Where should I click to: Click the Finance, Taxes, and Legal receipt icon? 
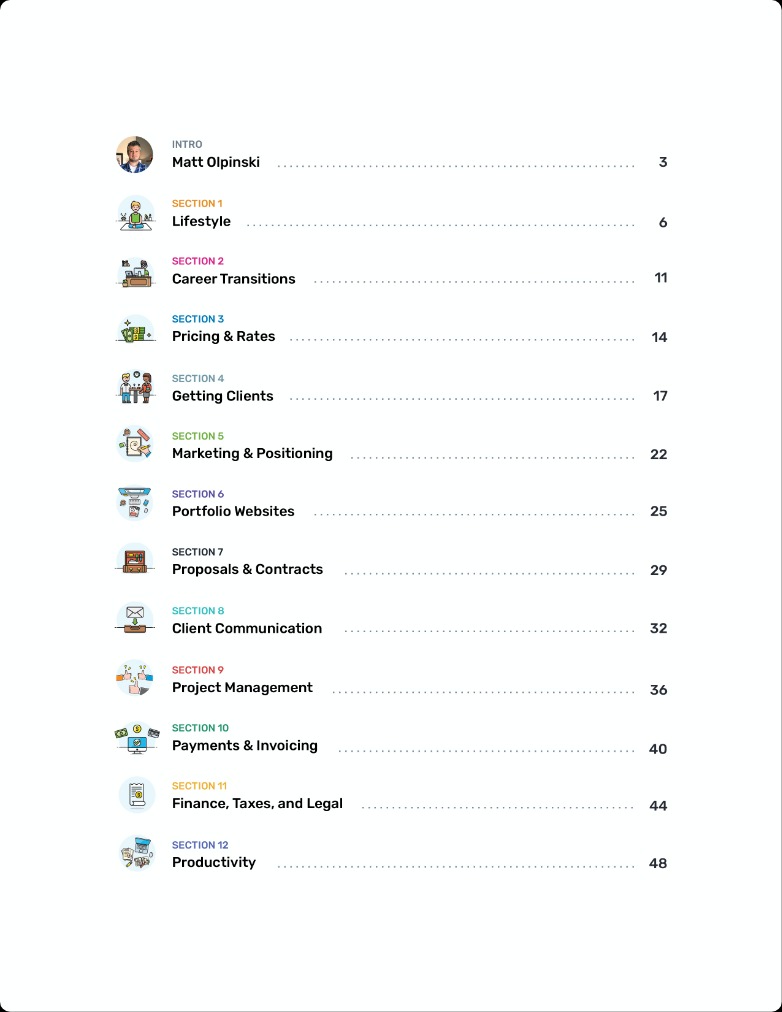[x=137, y=794]
